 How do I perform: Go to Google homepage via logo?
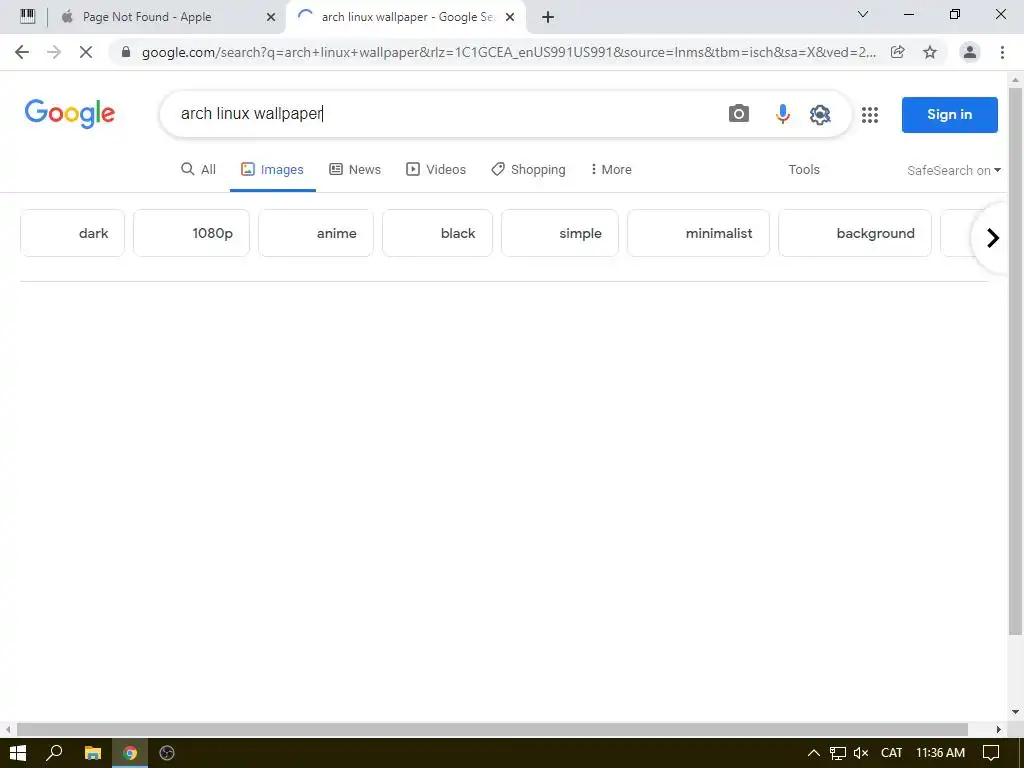(70, 114)
